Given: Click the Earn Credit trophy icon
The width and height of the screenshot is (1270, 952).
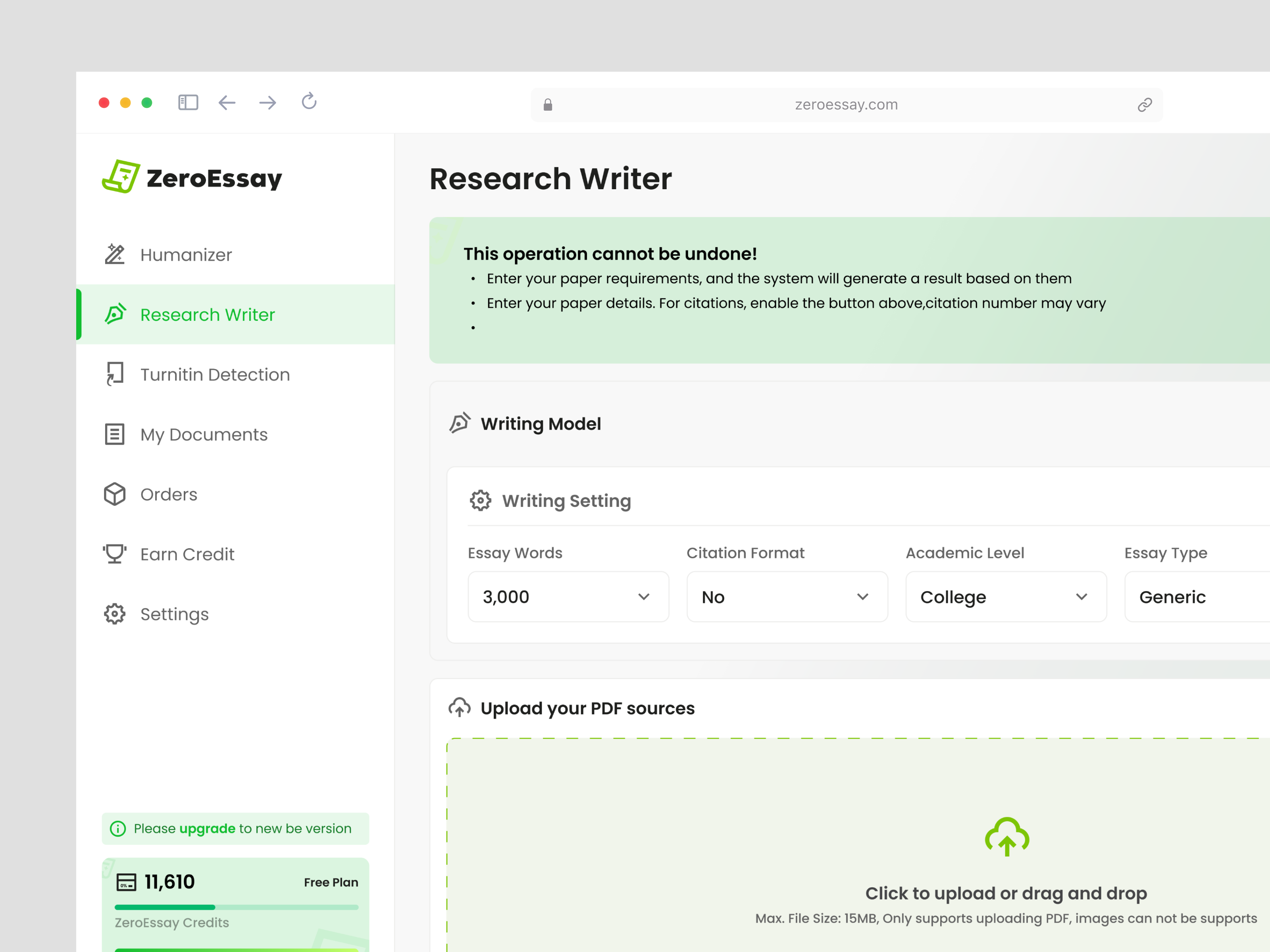Looking at the screenshot, I should pos(115,554).
